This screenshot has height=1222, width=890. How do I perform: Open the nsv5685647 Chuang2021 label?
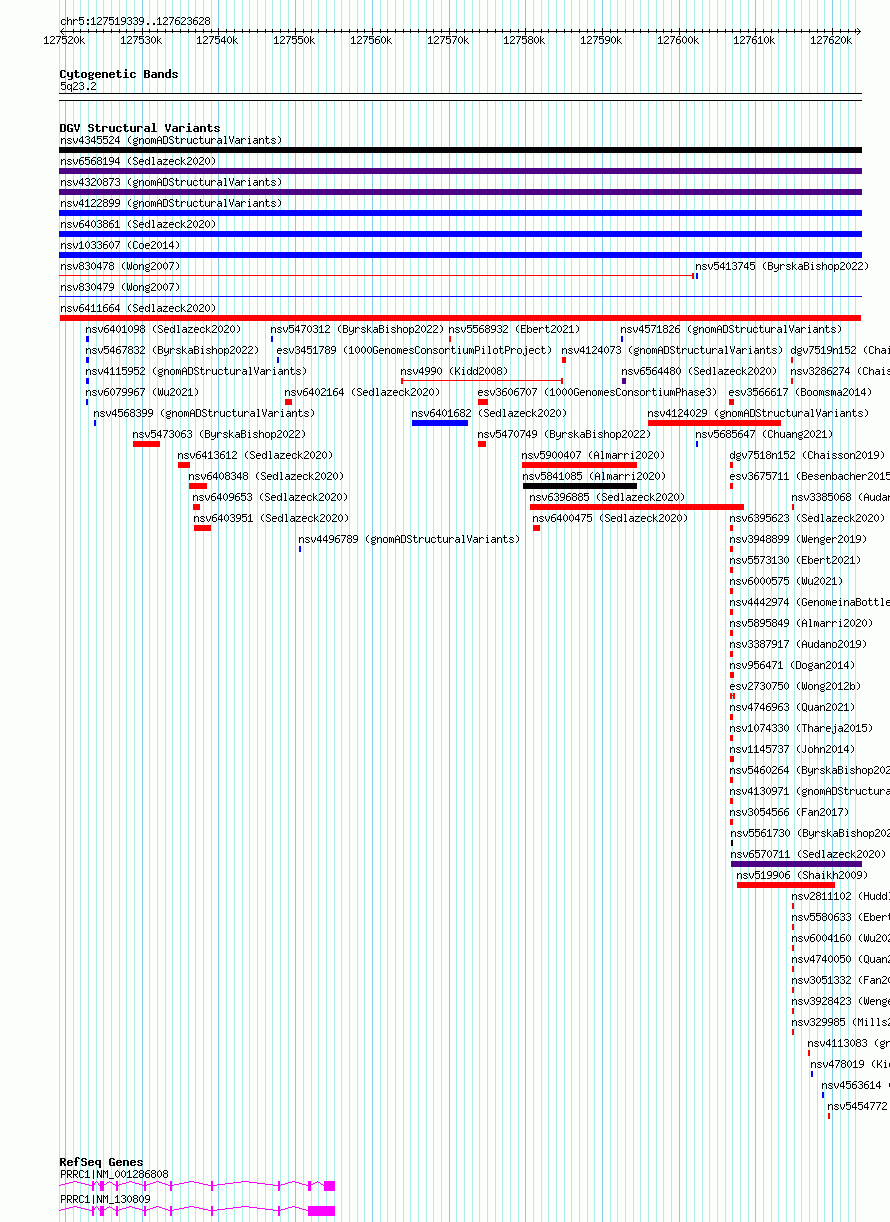(764, 434)
